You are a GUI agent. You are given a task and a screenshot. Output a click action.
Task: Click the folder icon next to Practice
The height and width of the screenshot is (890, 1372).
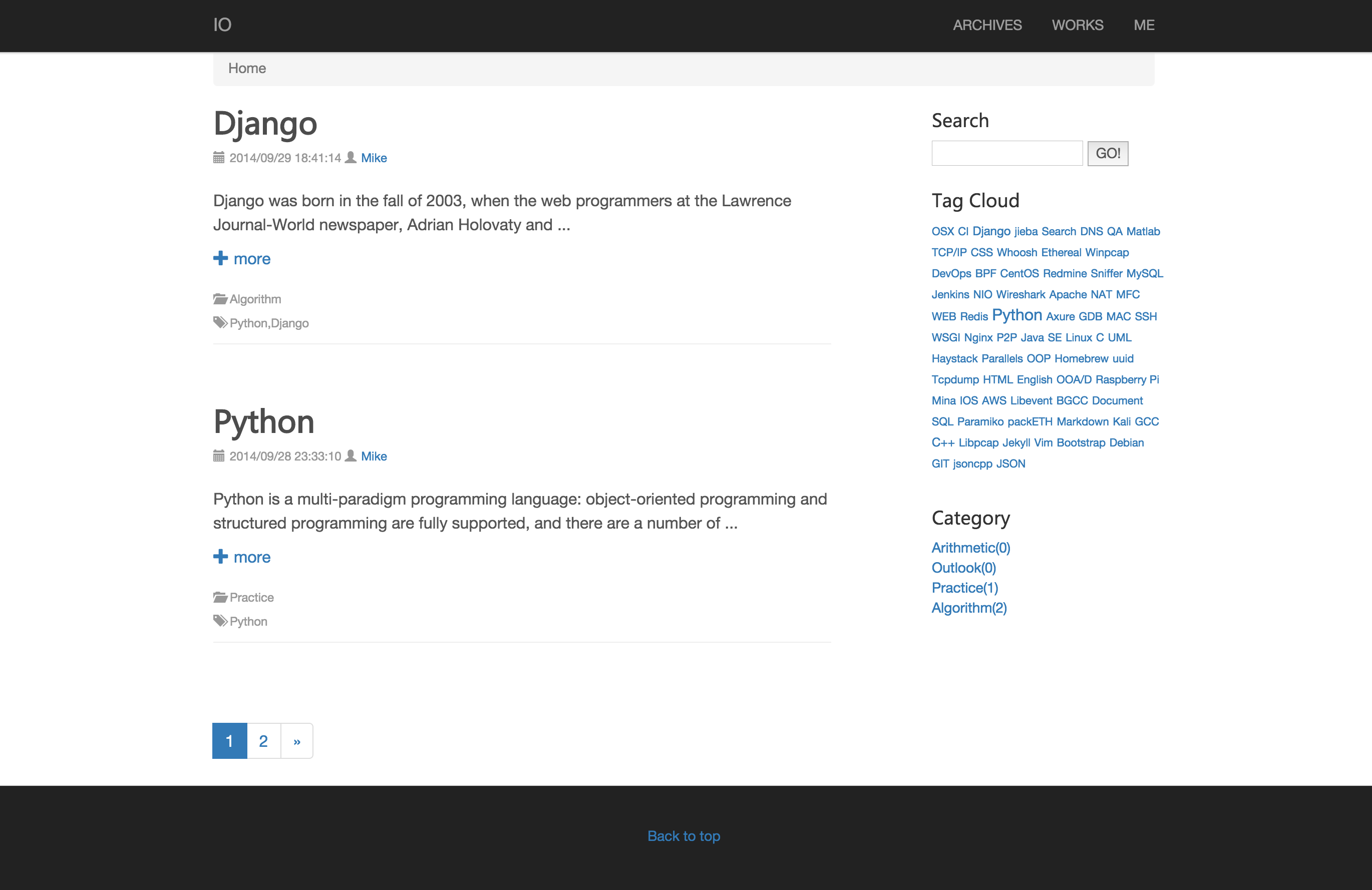[220, 597]
